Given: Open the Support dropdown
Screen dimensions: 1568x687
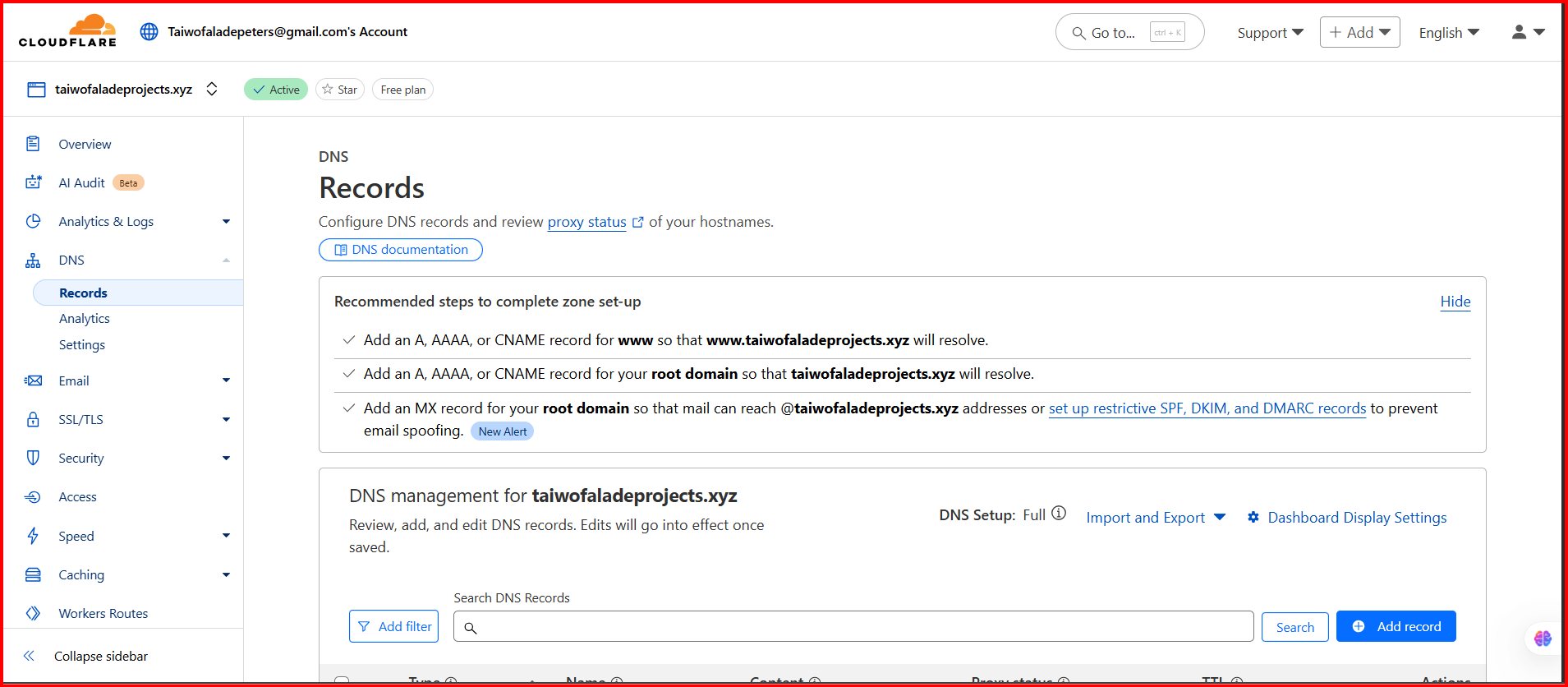Looking at the screenshot, I should 1270,32.
